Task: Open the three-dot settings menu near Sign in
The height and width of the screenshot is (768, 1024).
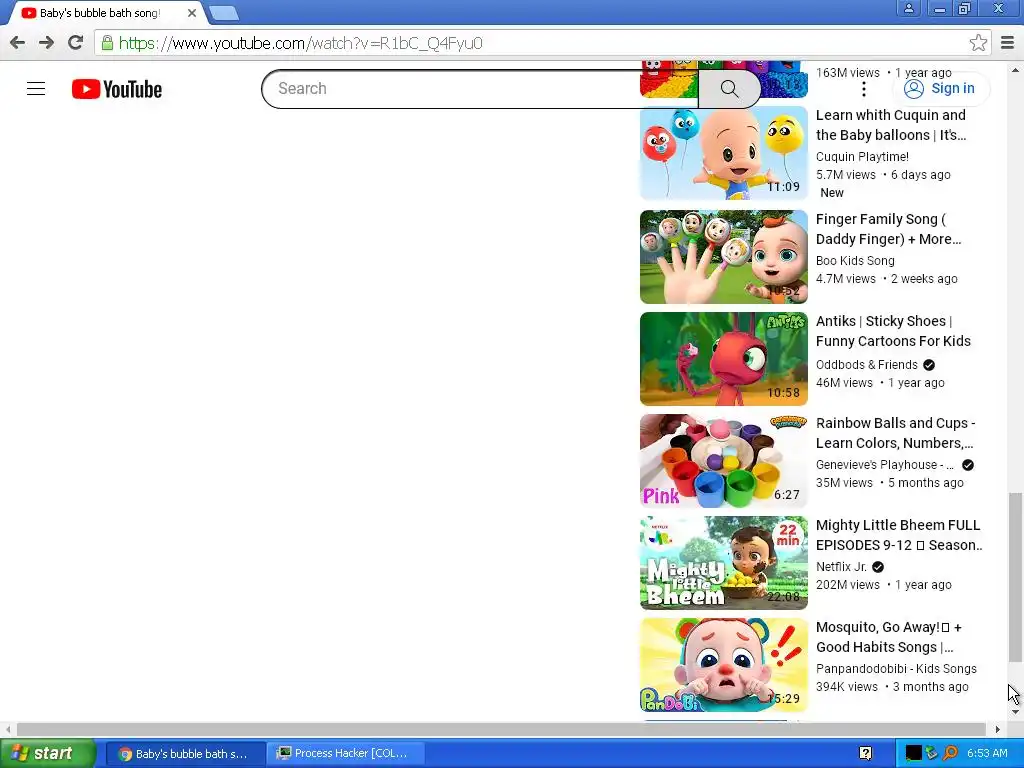Action: (864, 89)
